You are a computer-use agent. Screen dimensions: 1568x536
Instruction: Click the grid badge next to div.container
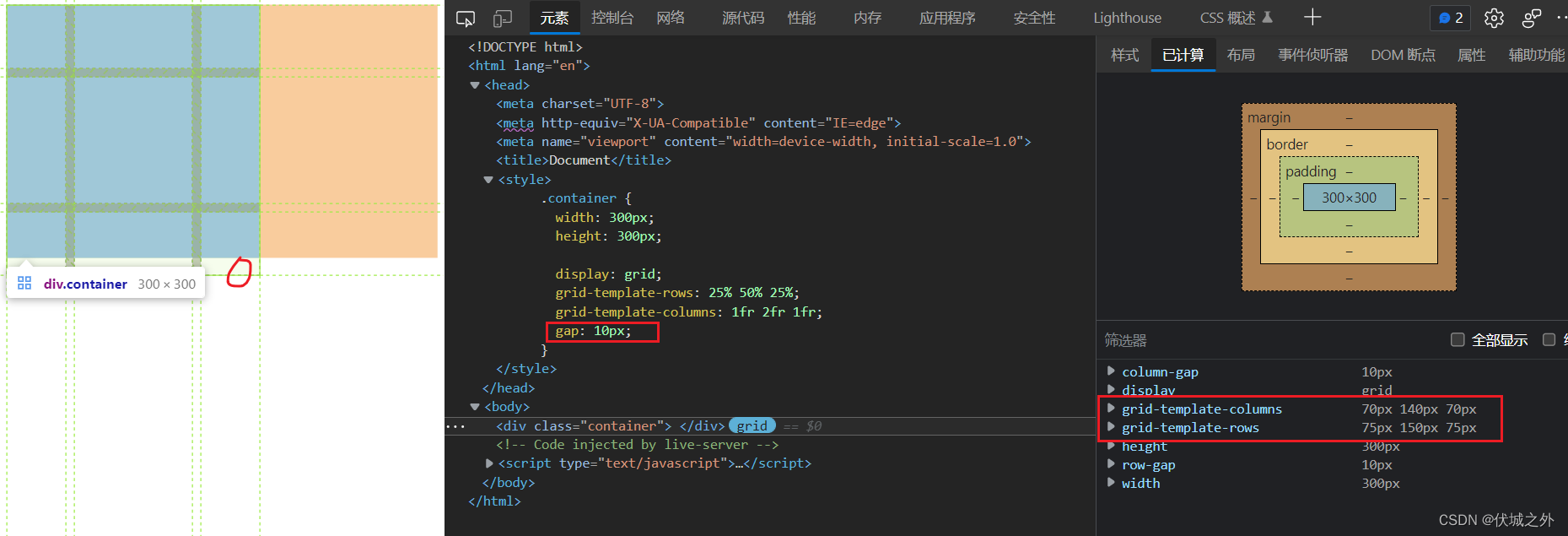click(752, 425)
